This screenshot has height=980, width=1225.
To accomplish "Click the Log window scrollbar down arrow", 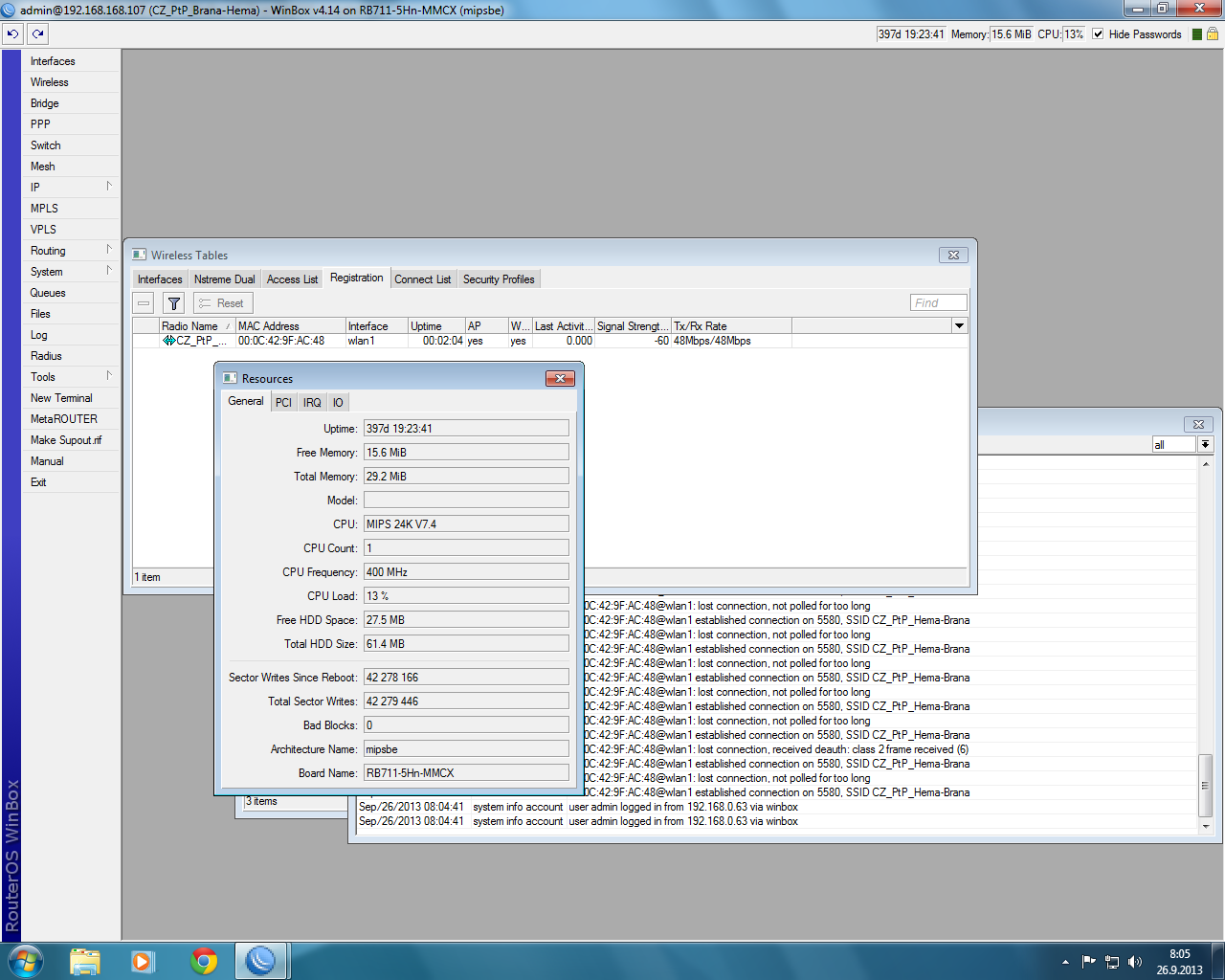I will pyautogui.click(x=1205, y=826).
